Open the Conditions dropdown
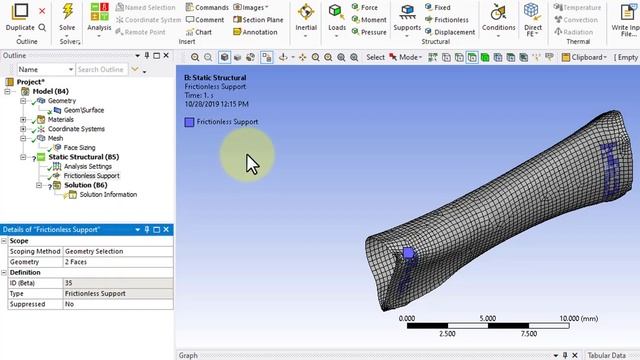Viewport: 640px width, 360px height. click(x=498, y=20)
